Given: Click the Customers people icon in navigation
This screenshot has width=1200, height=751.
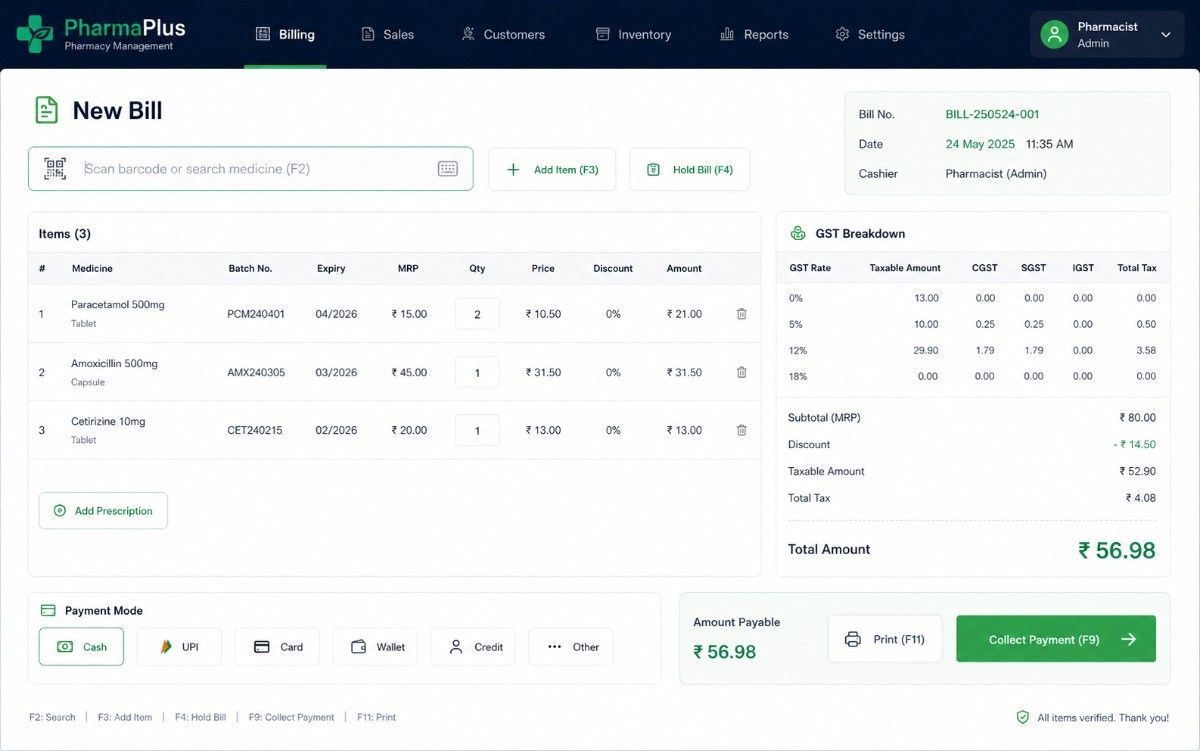Looking at the screenshot, I should click(468, 34).
